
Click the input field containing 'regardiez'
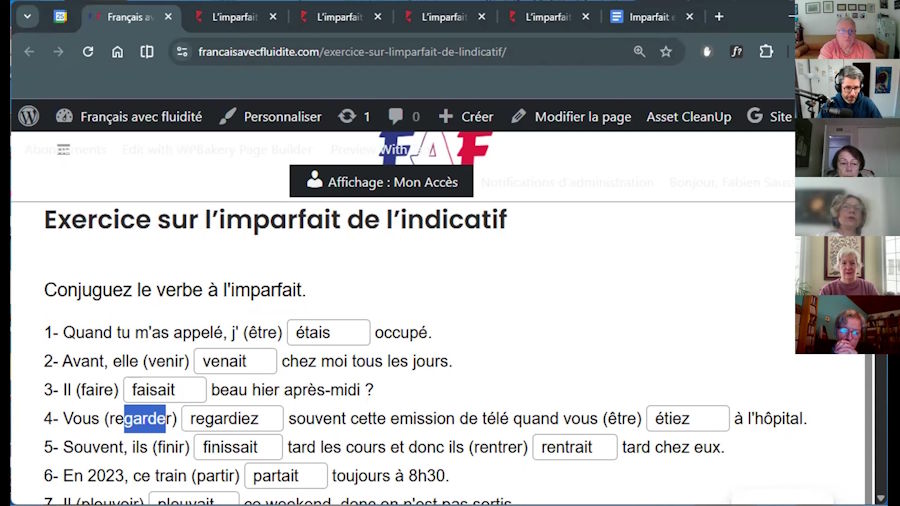point(232,419)
